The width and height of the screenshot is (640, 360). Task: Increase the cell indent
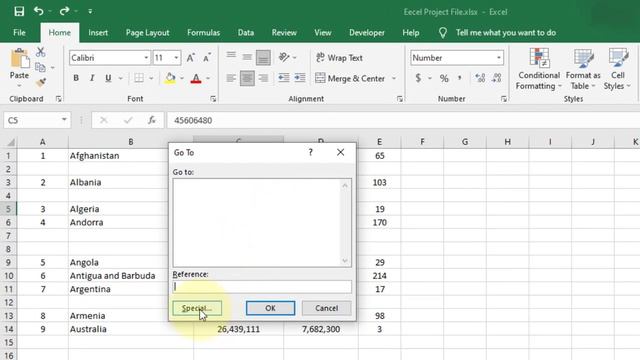pyautogui.click(x=300, y=78)
